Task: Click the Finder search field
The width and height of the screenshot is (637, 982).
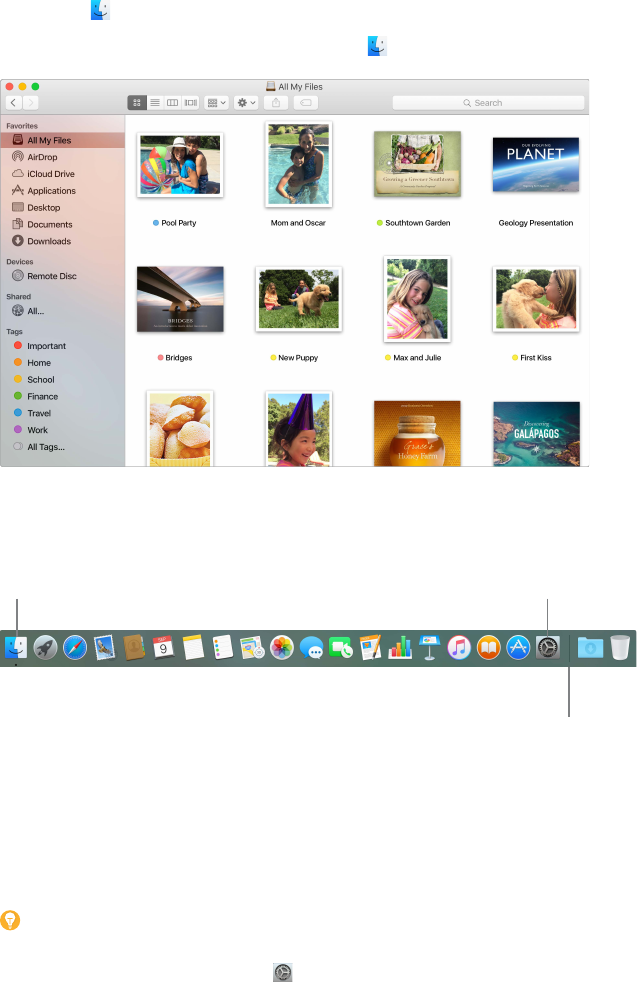Action: click(488, 102)
